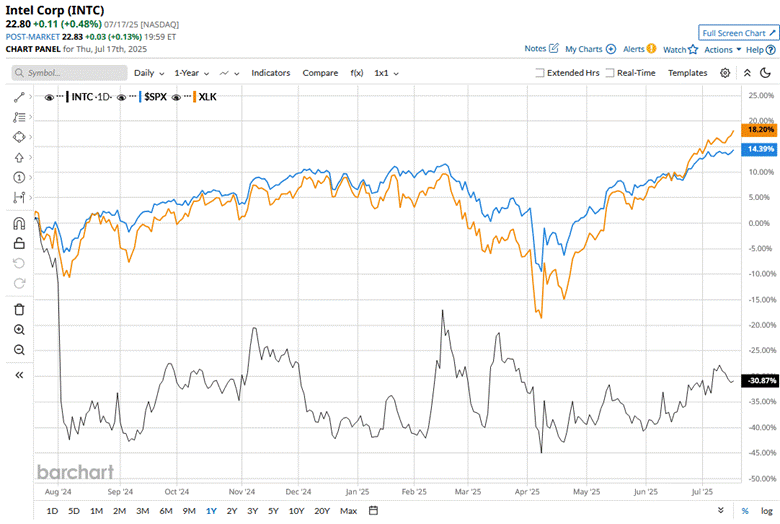The width and height of the screenshot is (780, 524).
Task: Delete drawings with the trash icon
Action: click(x=19, y=310)
